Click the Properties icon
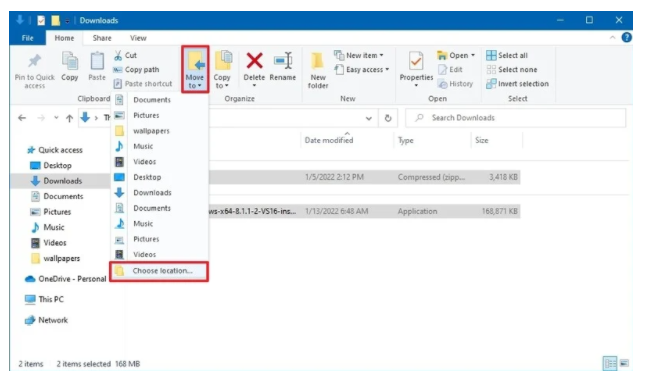The height and width of the screenshot is (391, 650). [416, 61]
